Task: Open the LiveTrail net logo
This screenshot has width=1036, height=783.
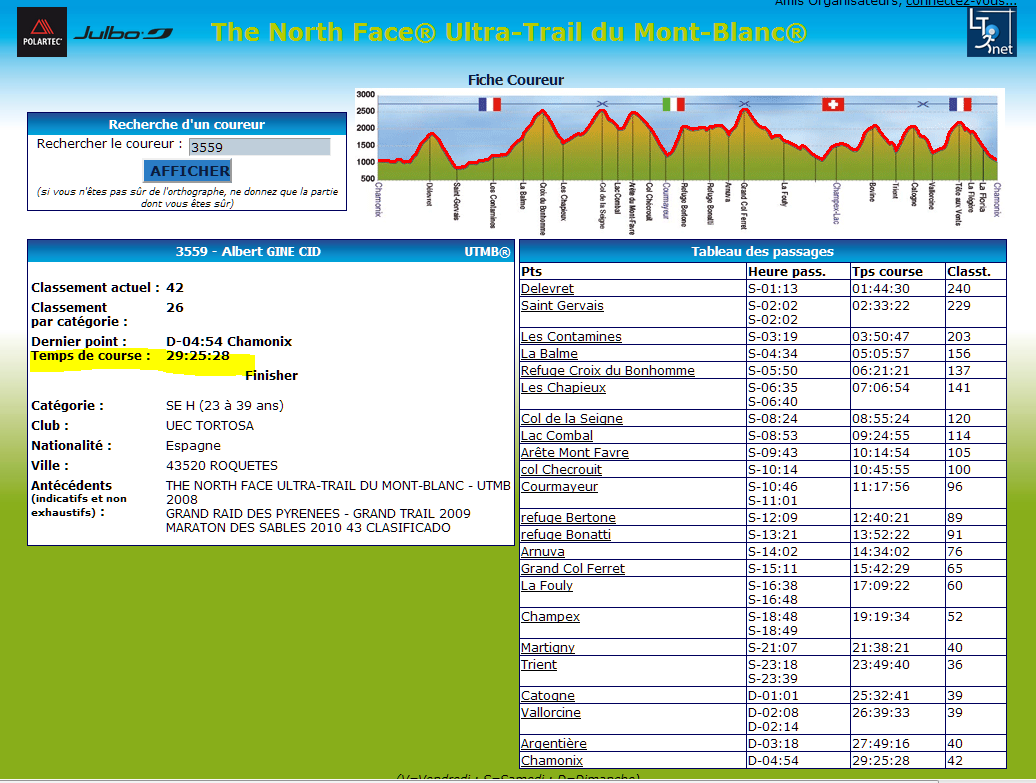Action: pyautogui.click(x=991, y=32)
